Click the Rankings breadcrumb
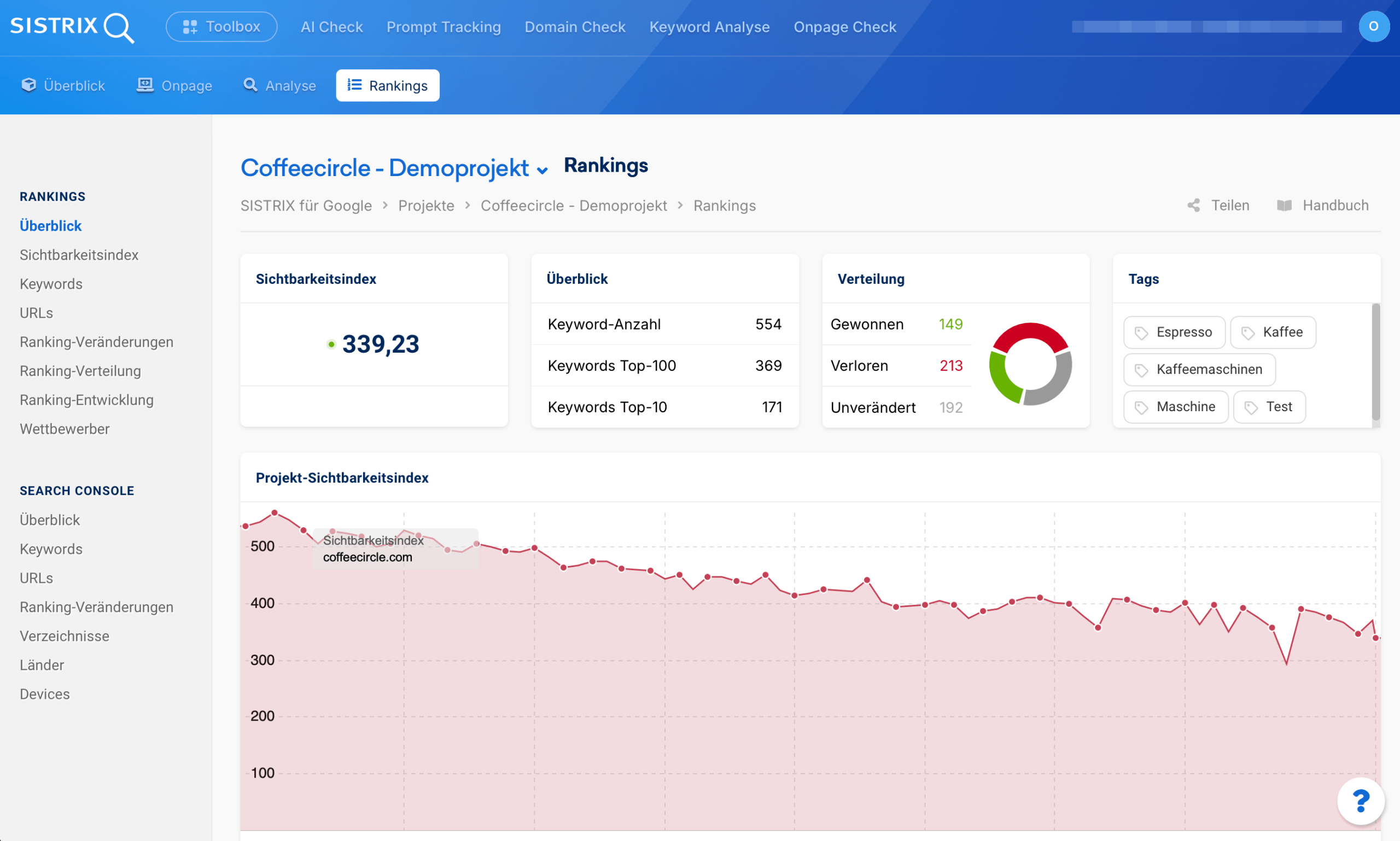This screenshot has width=1400, height=841. [725, 206]
